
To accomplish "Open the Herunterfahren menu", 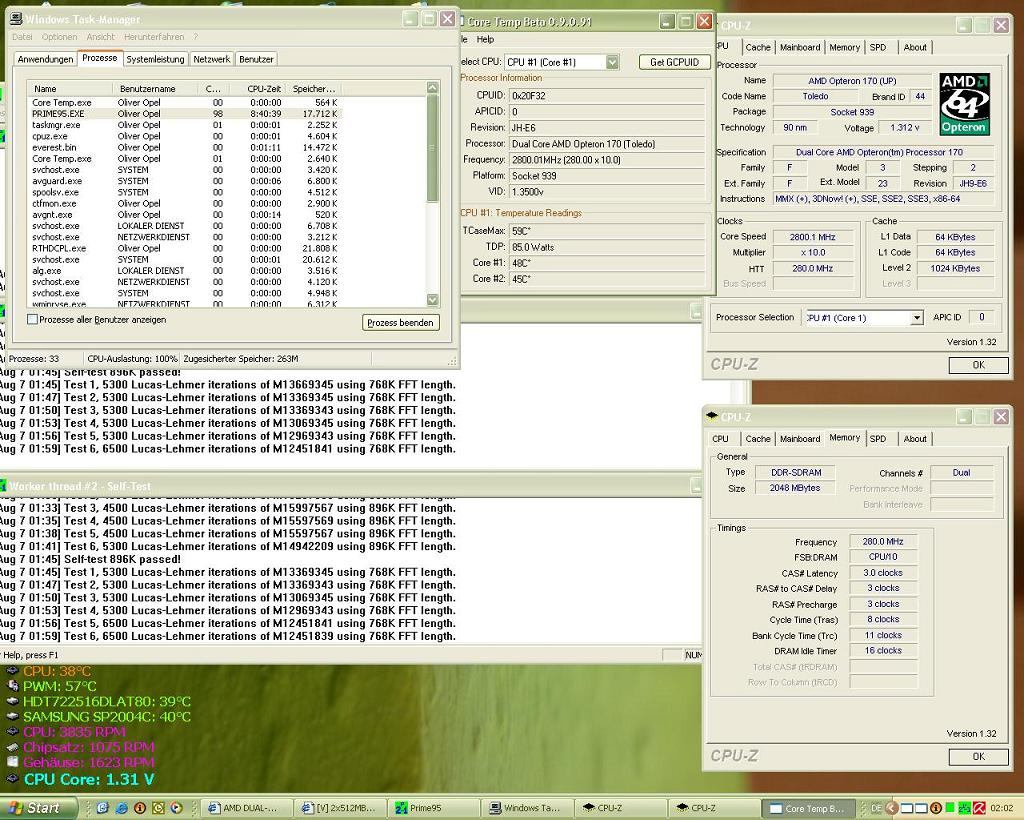I will (154, 37).
